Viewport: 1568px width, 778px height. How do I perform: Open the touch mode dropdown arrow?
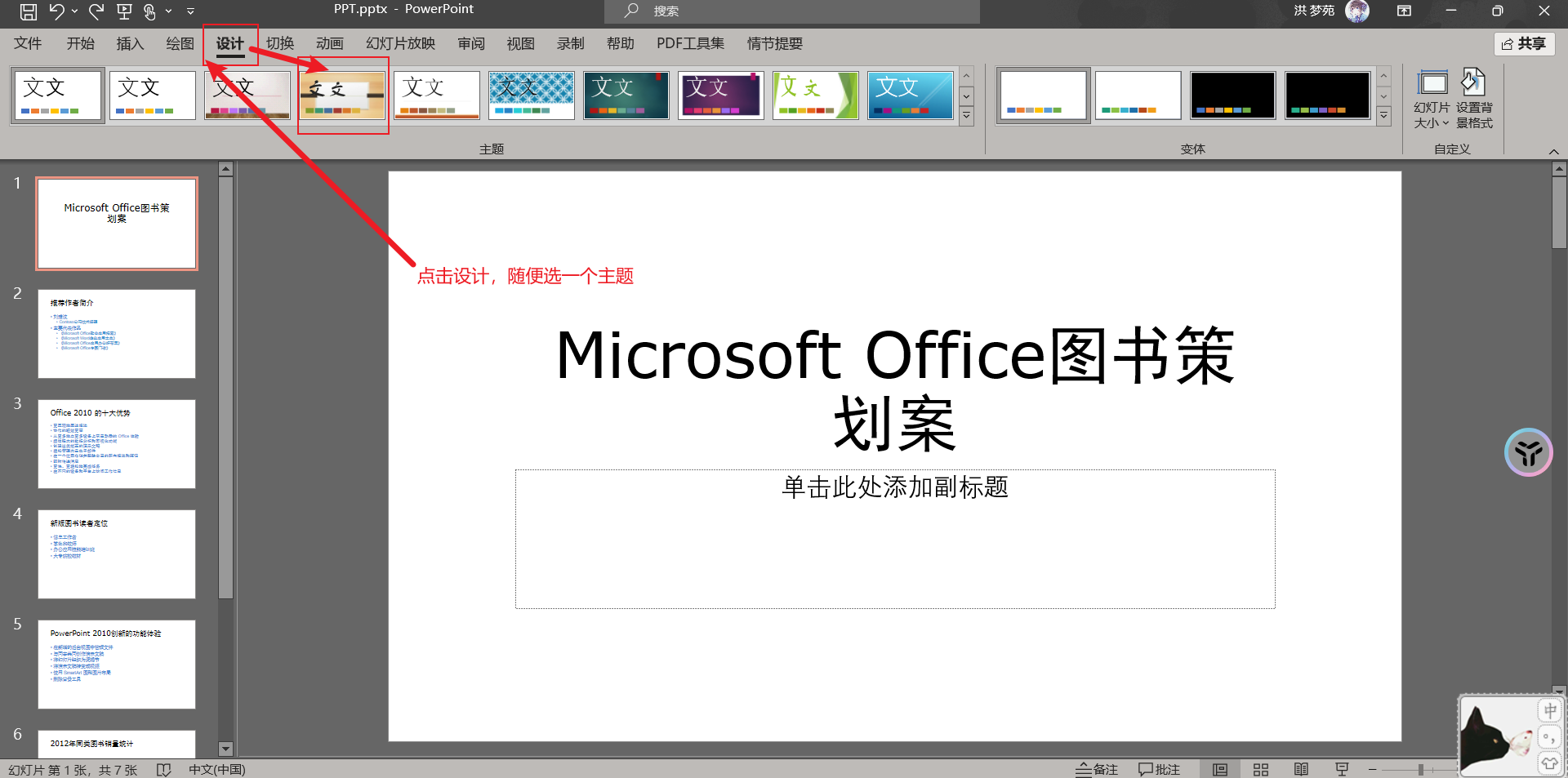[x=168, y=11]
